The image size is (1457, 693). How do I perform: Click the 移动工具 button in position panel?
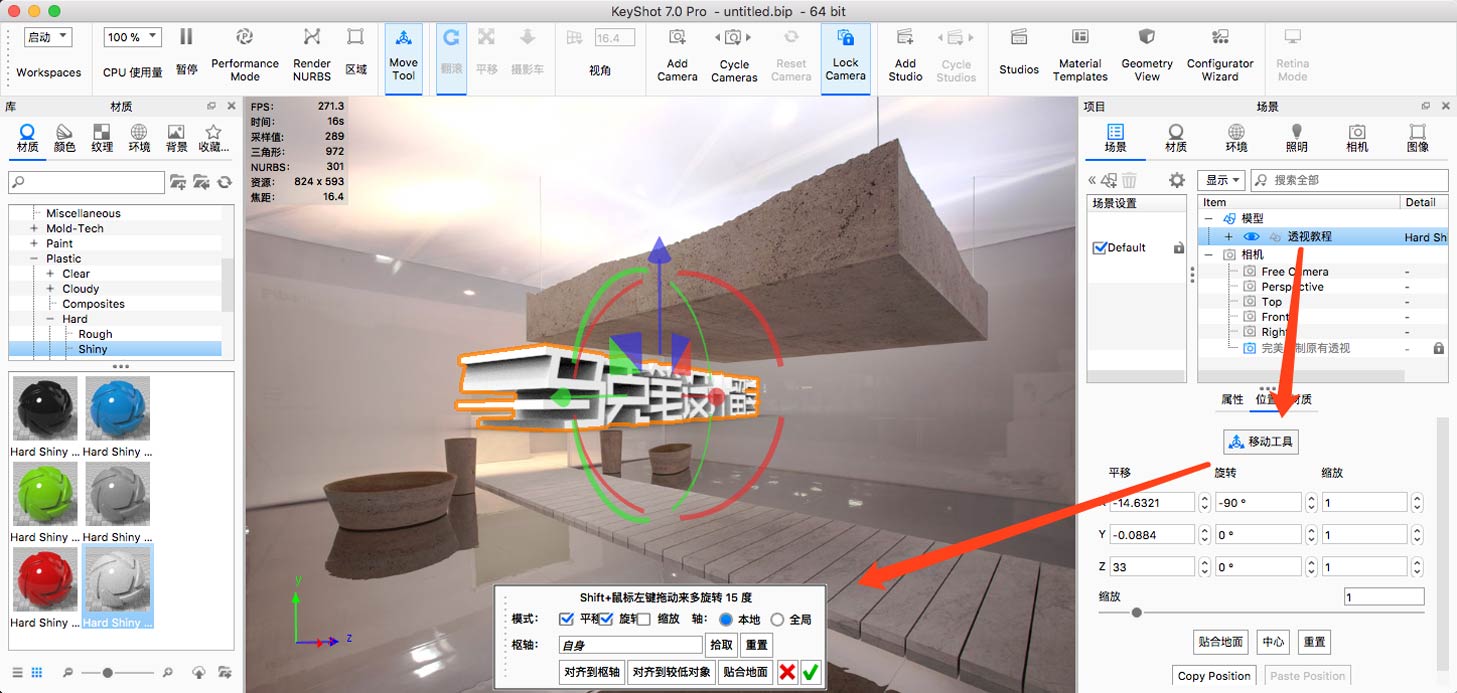(x=1261, y=441)
